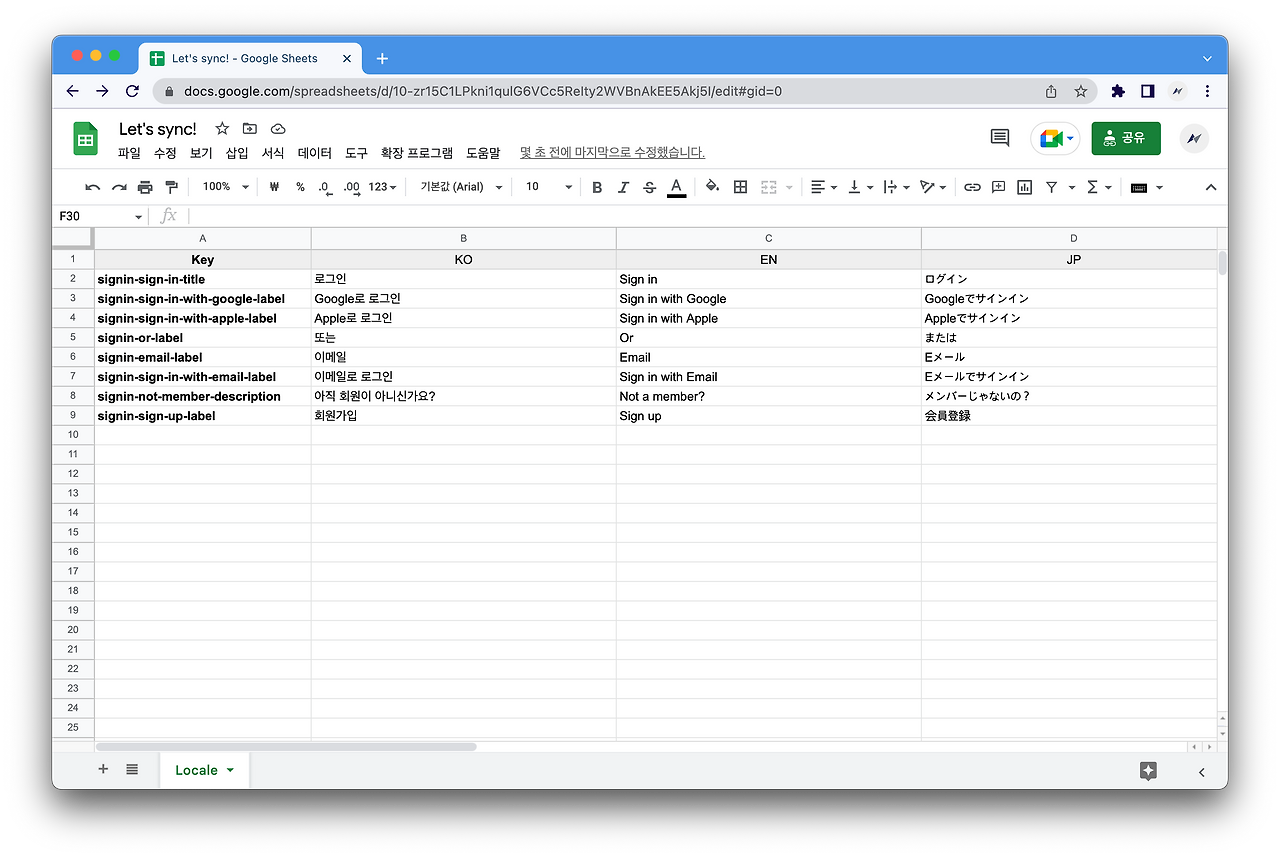Go to Sheets home via logo
Screen dimensions: 1280x858
tap(86, 139)
